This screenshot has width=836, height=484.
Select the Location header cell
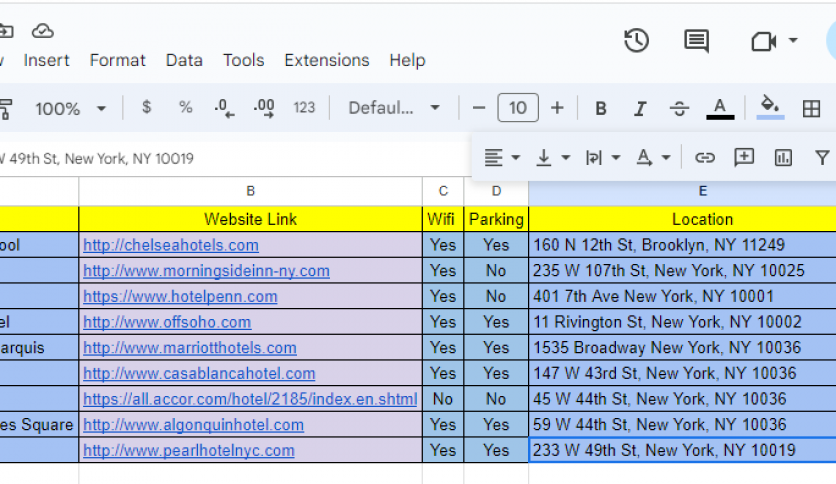pyautogui.click(x=682, y=219)
